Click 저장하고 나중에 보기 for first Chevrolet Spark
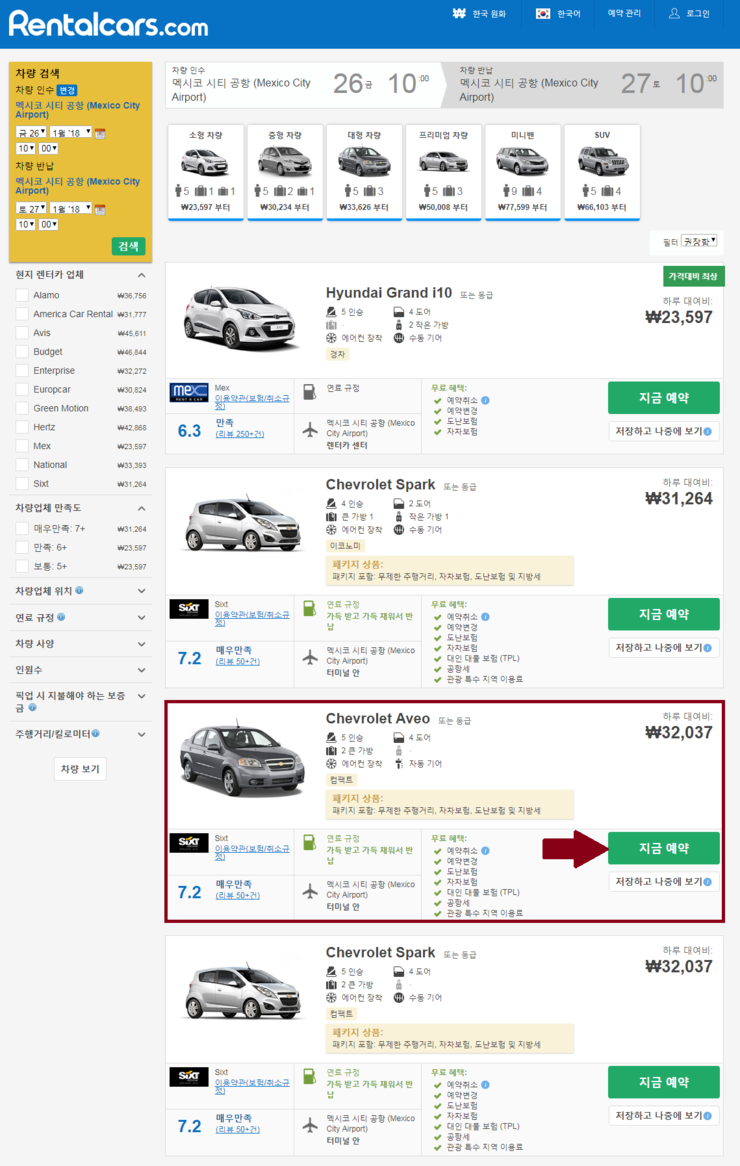Screen dimensions: 740x1166 tap(663, 648)
